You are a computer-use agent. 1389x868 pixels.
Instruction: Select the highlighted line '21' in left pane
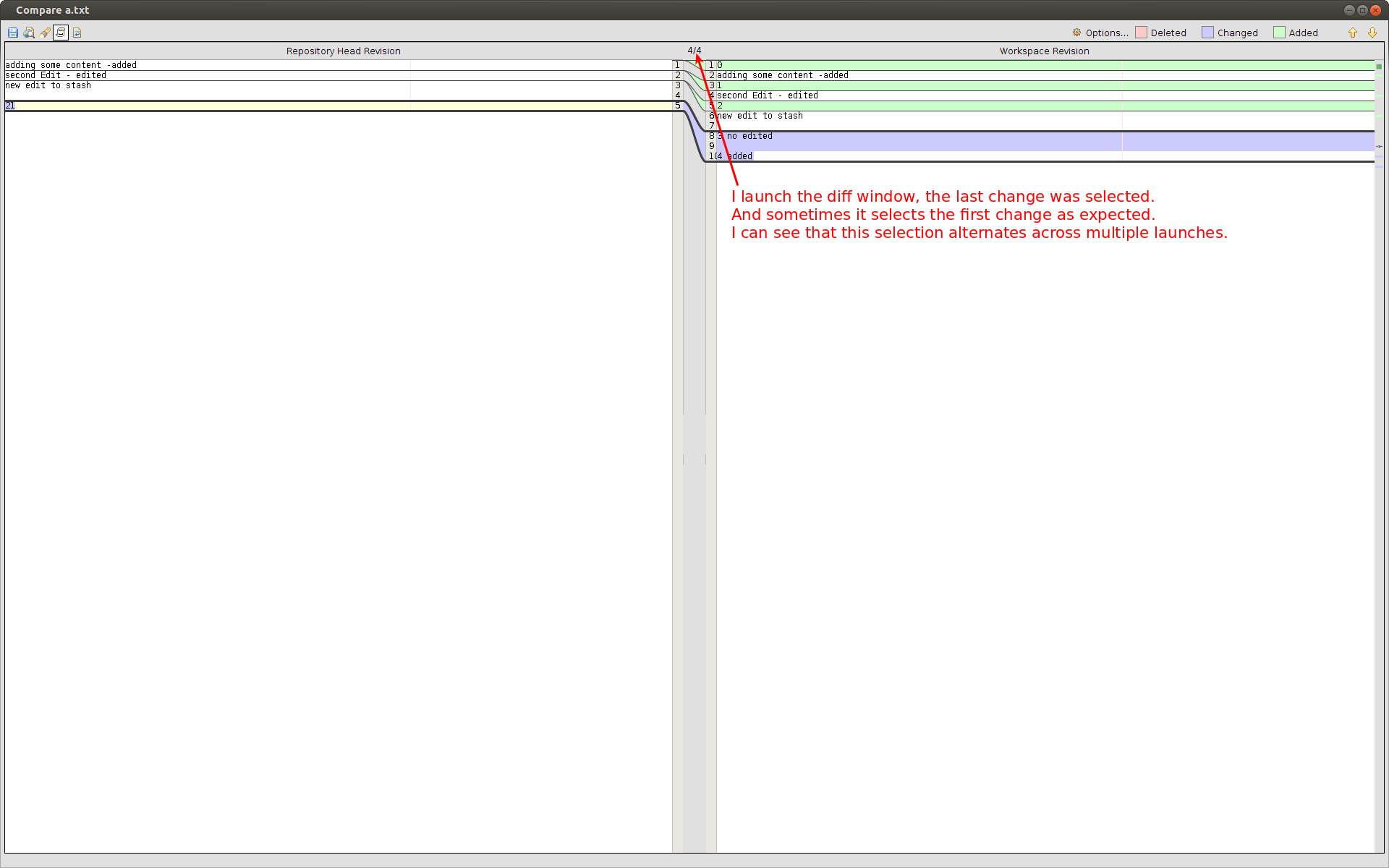coord(10,106)
